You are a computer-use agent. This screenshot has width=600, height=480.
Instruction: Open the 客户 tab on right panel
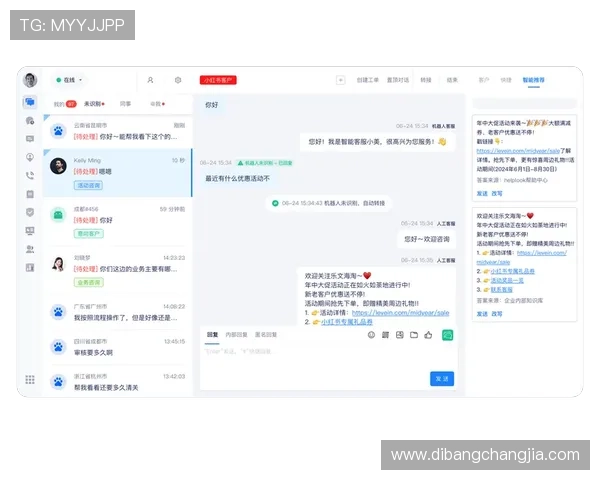pos(484,80)
